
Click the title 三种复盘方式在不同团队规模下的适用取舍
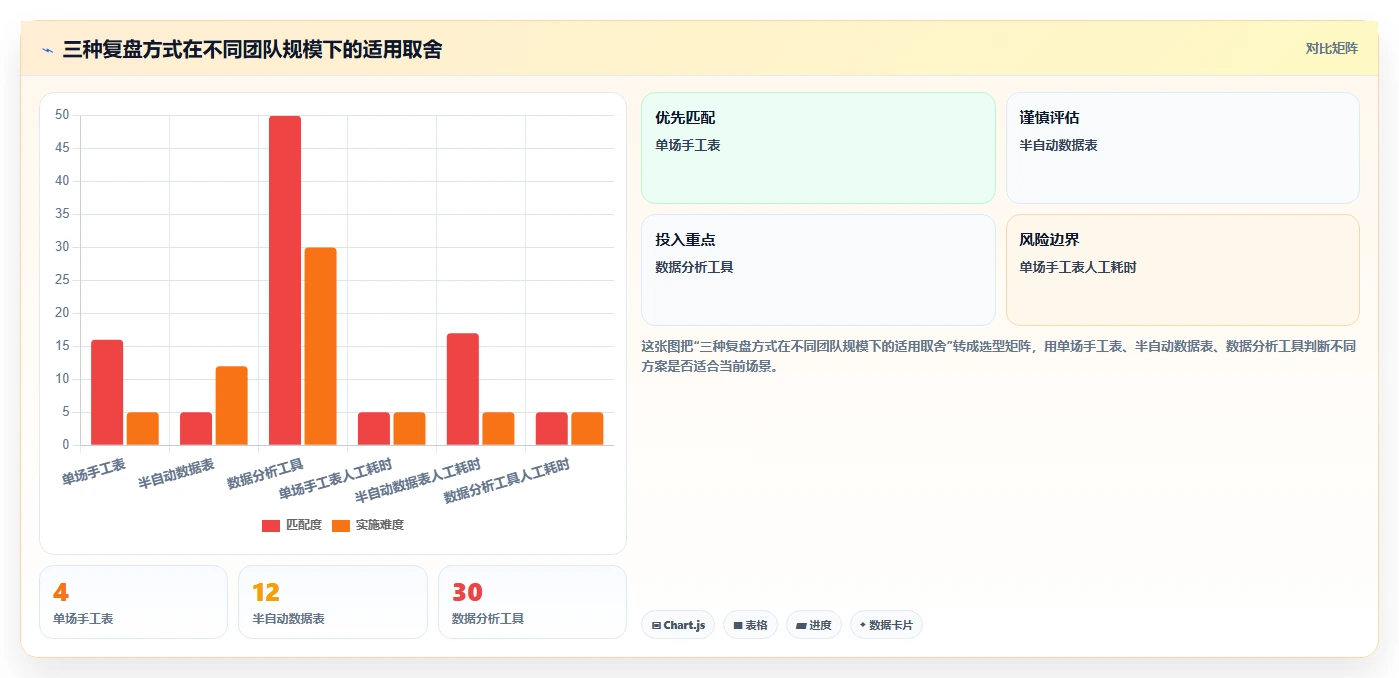(x=252, y=49)
